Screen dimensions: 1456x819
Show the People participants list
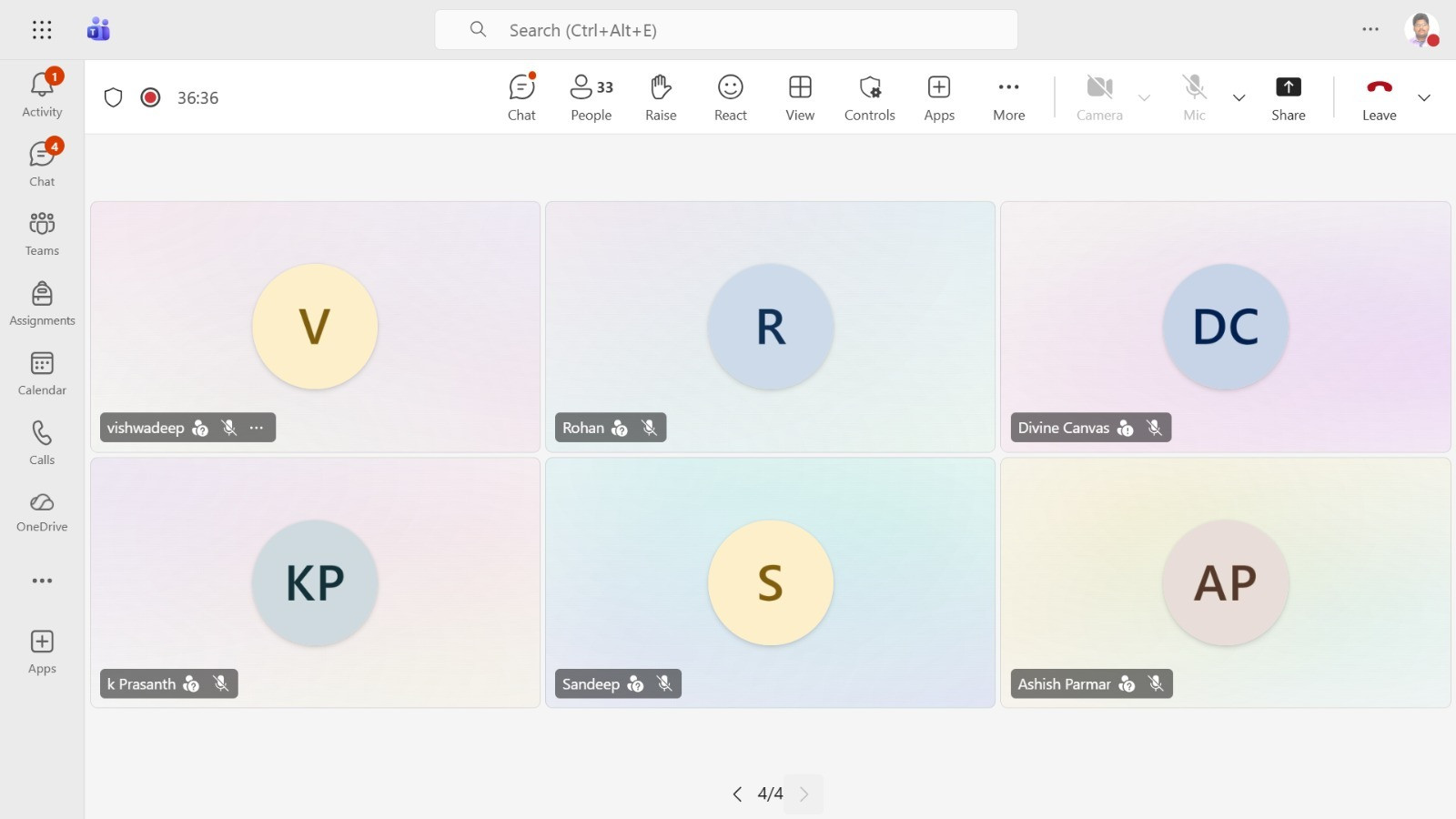[x=591, y=96]
